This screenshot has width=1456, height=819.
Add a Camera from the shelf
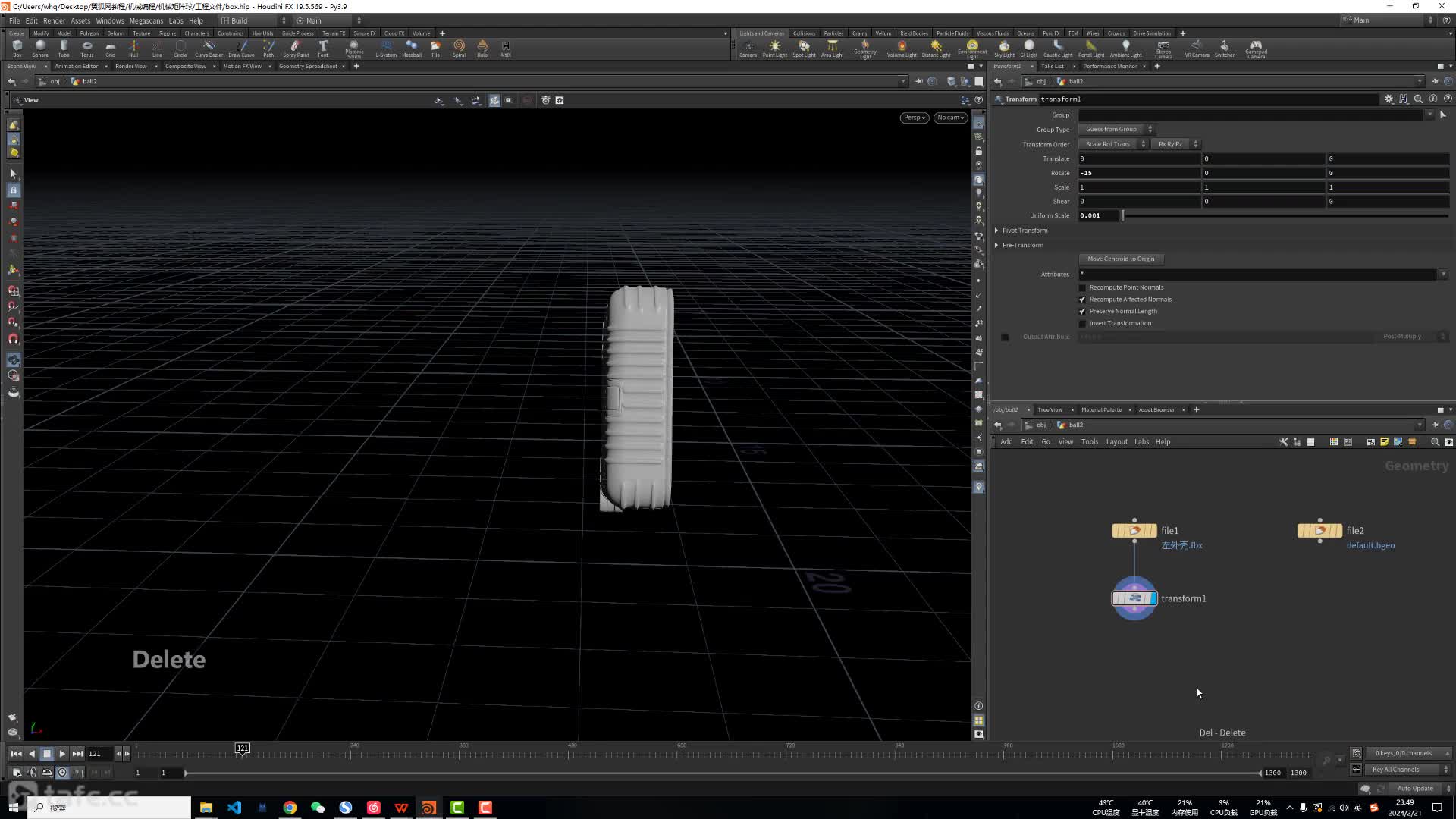click(748, 49)
